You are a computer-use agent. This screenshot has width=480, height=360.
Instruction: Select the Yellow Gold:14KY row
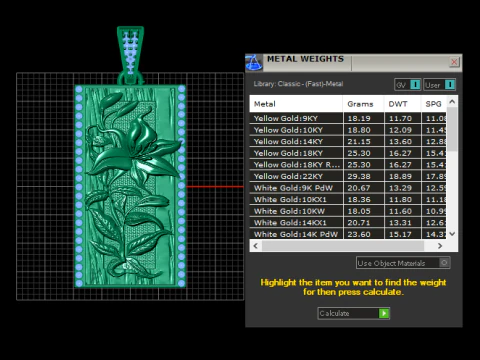(348, 141)
